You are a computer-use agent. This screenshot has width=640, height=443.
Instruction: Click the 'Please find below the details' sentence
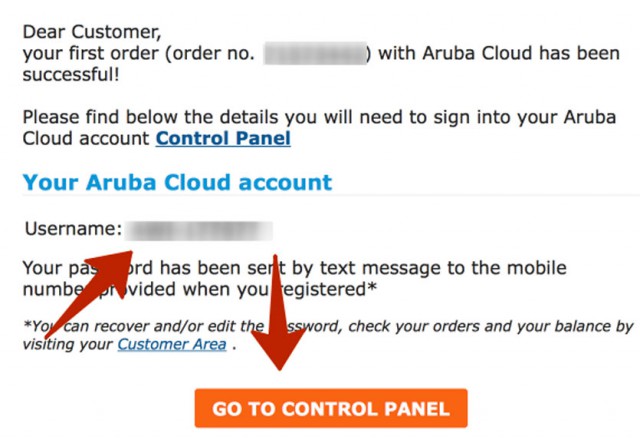point(150,116)
